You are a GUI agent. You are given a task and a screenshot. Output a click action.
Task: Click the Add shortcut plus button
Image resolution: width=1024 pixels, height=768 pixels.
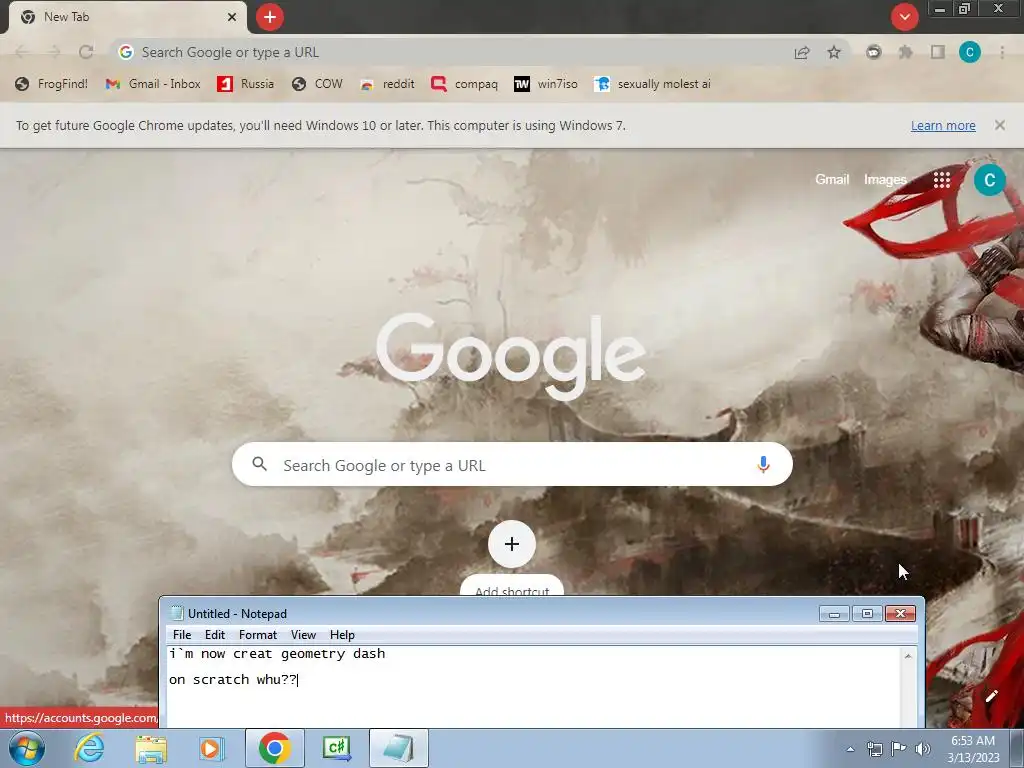512,544
